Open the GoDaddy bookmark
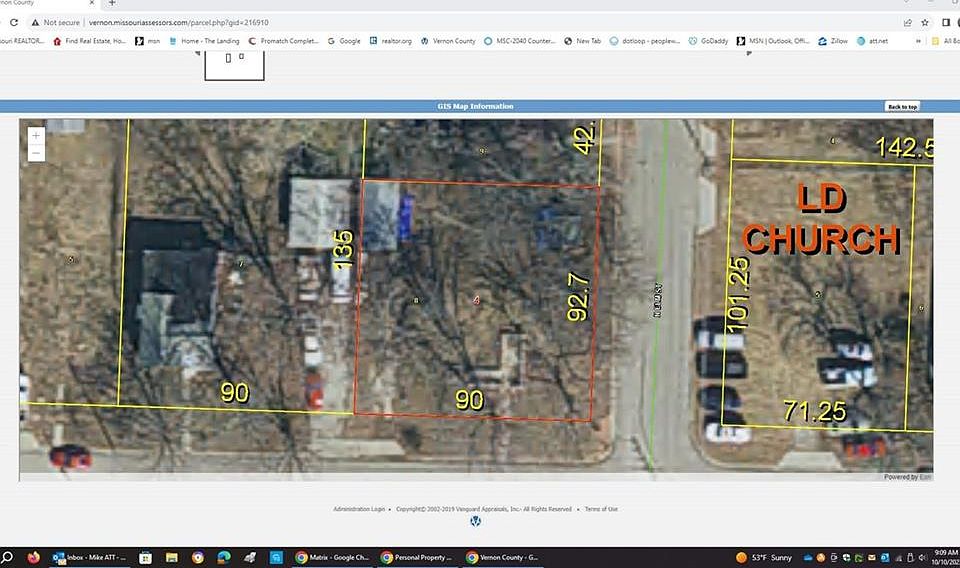The height and width of the screenshot is (568, 960). tap(708, 41)
